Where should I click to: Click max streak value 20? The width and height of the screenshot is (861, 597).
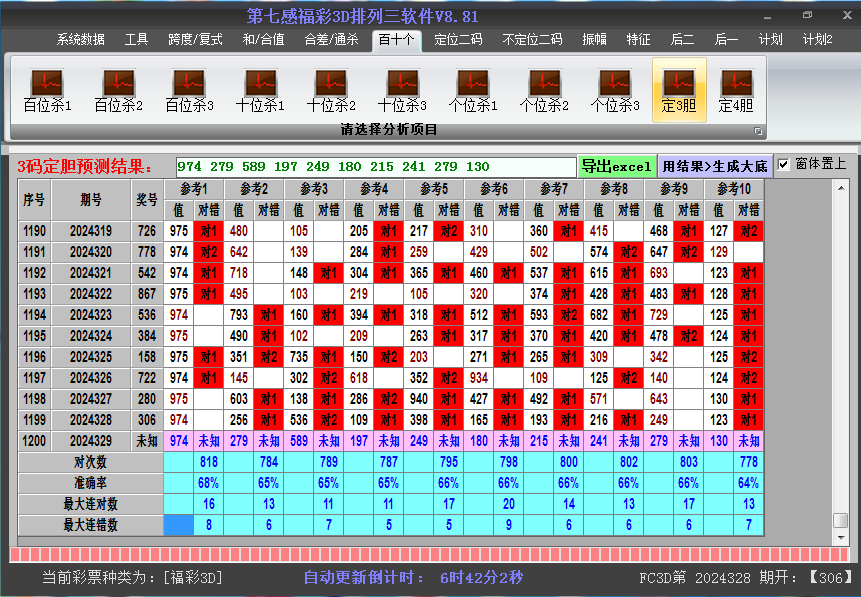click(x=508, y=504)
